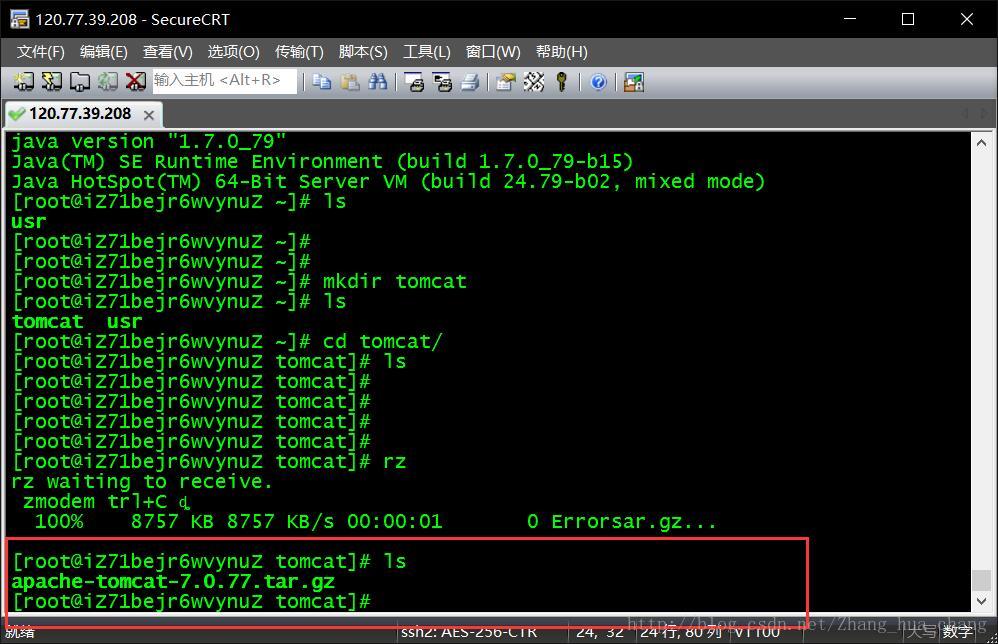Screen dimensions: 998x644
Task: Open the 工具(L) menu
Action: [426, 52]
